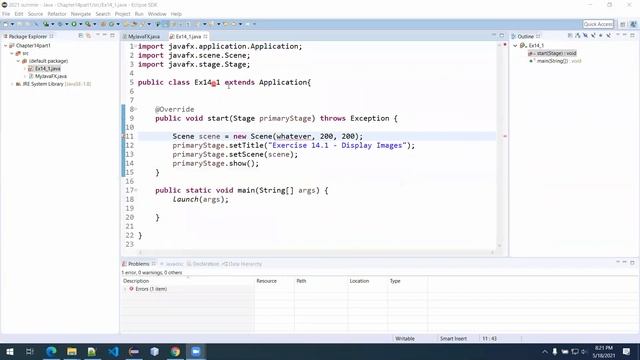This screenshot has width=640, height=360.
Task: Click the error mark in editor overview ruler
Action: click(504, 136)
